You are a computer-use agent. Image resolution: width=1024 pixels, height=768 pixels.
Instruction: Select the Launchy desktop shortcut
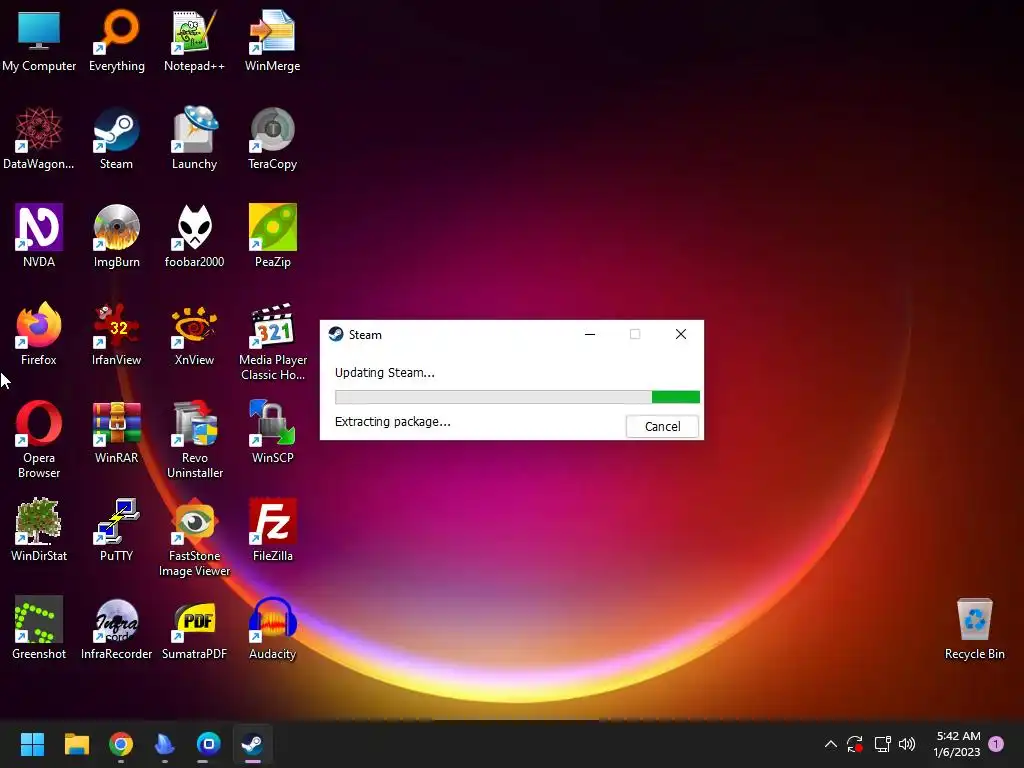click(x=195, y=138)
